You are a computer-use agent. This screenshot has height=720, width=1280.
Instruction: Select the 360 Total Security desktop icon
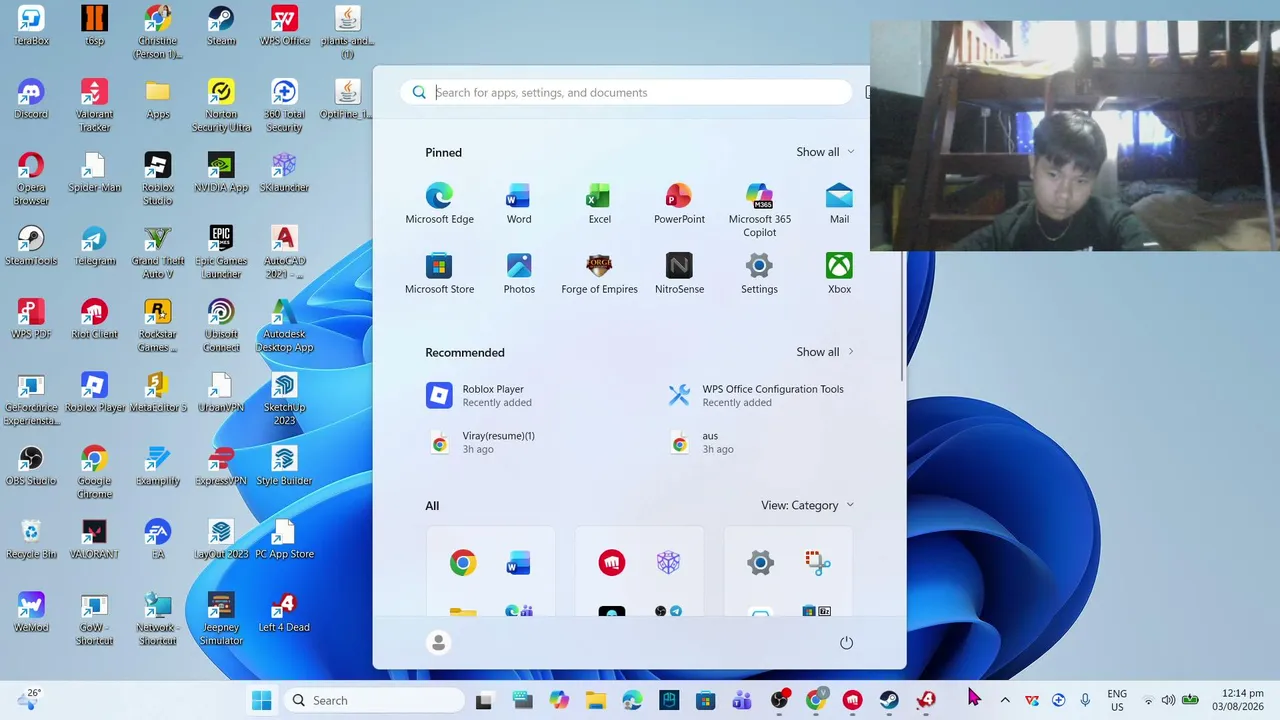pos(285,105)
